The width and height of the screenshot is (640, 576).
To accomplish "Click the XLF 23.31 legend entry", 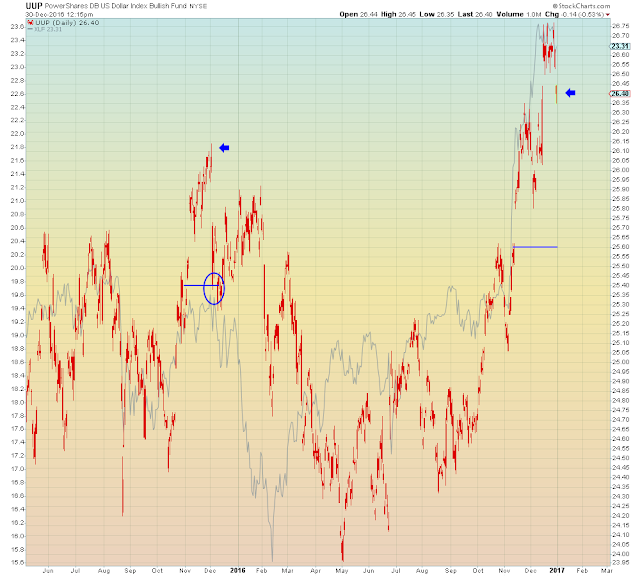I will coord(48,29).
